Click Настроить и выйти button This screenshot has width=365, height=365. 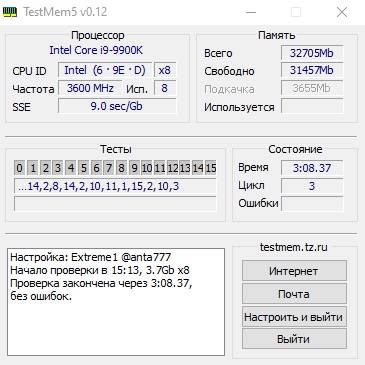(294, 316)
